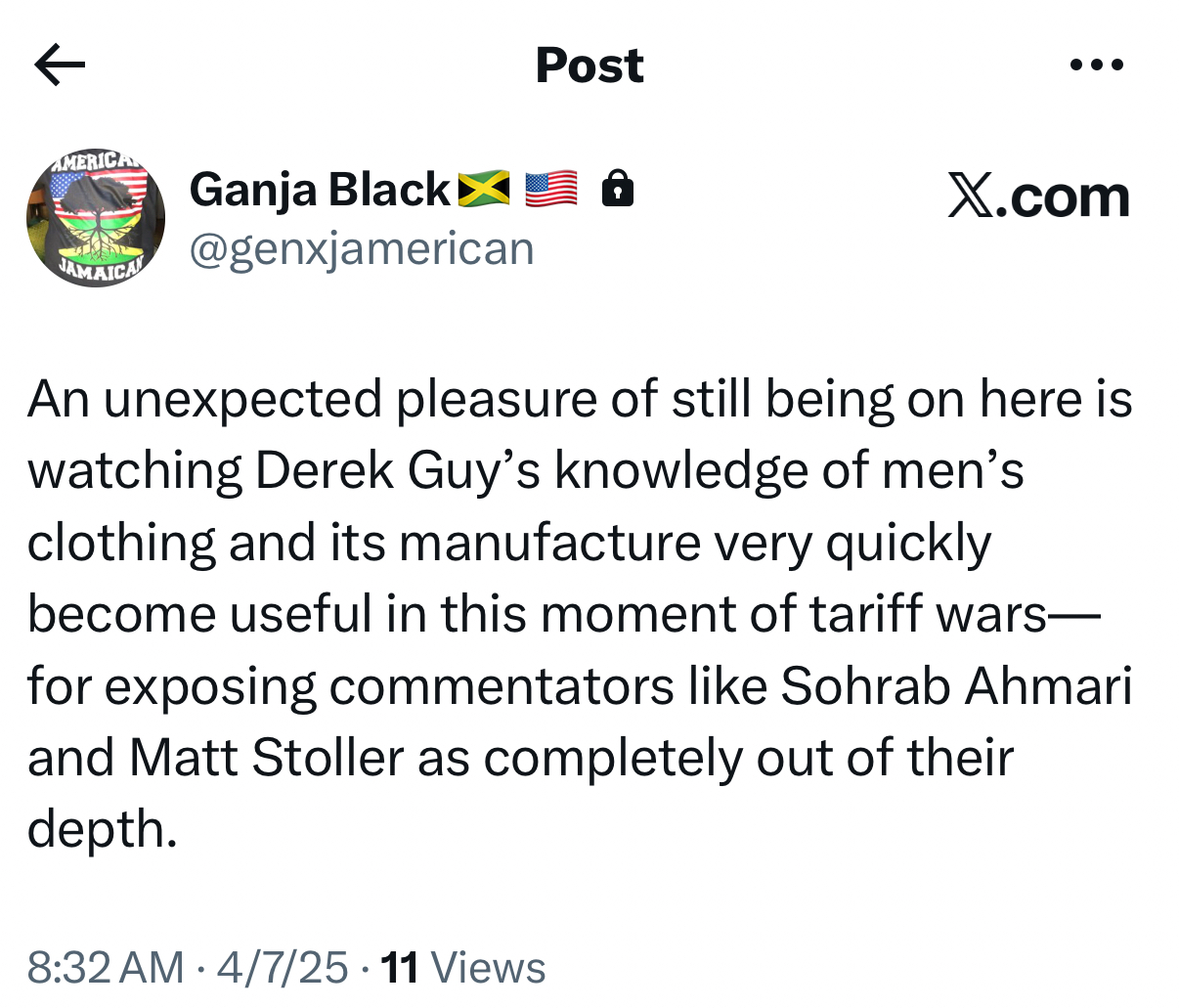The height and width of the screenshot is (1008, 1179).
Task: Click the word "manufacture" in the post
Action: (x=550, y=544)
